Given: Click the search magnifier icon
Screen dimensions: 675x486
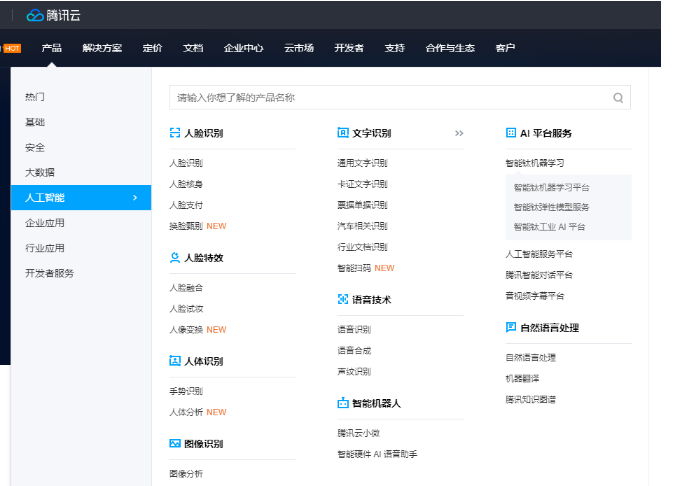Looking at the screenshot, I should pyautogui.click(x=618, y=98).
